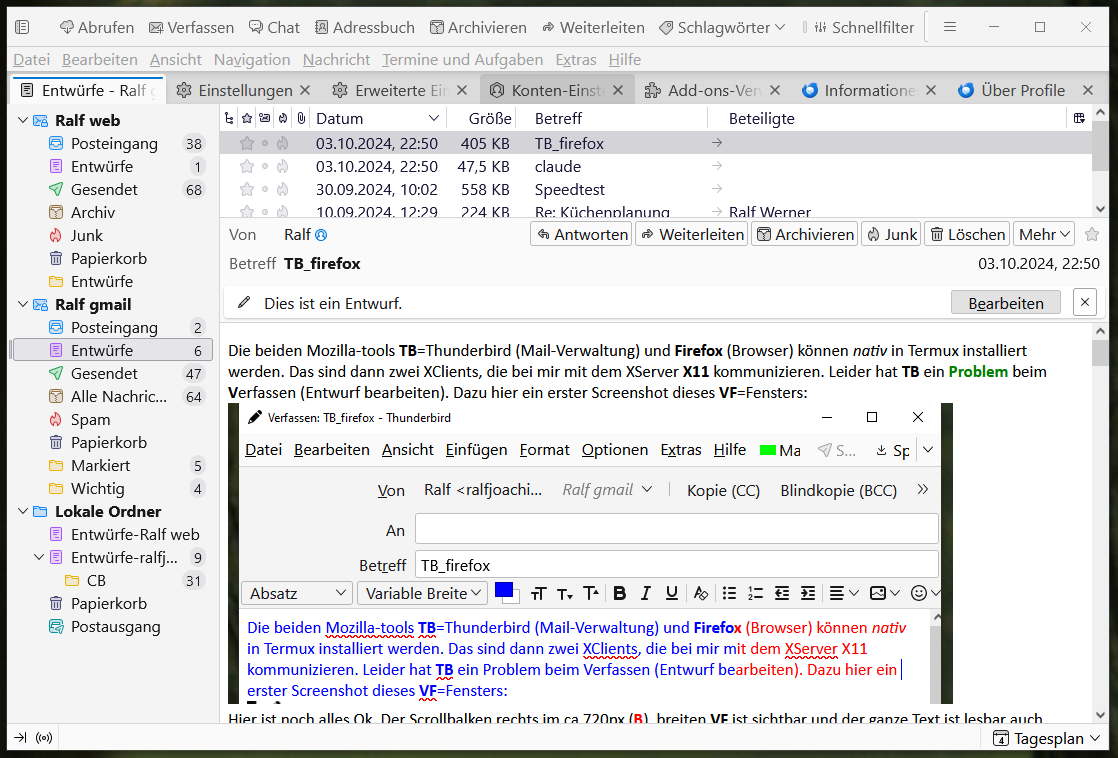Toggle the spaces toolbar button at bottom left
The height and width of the screenshot is (758, 1118).
[20, 739]
